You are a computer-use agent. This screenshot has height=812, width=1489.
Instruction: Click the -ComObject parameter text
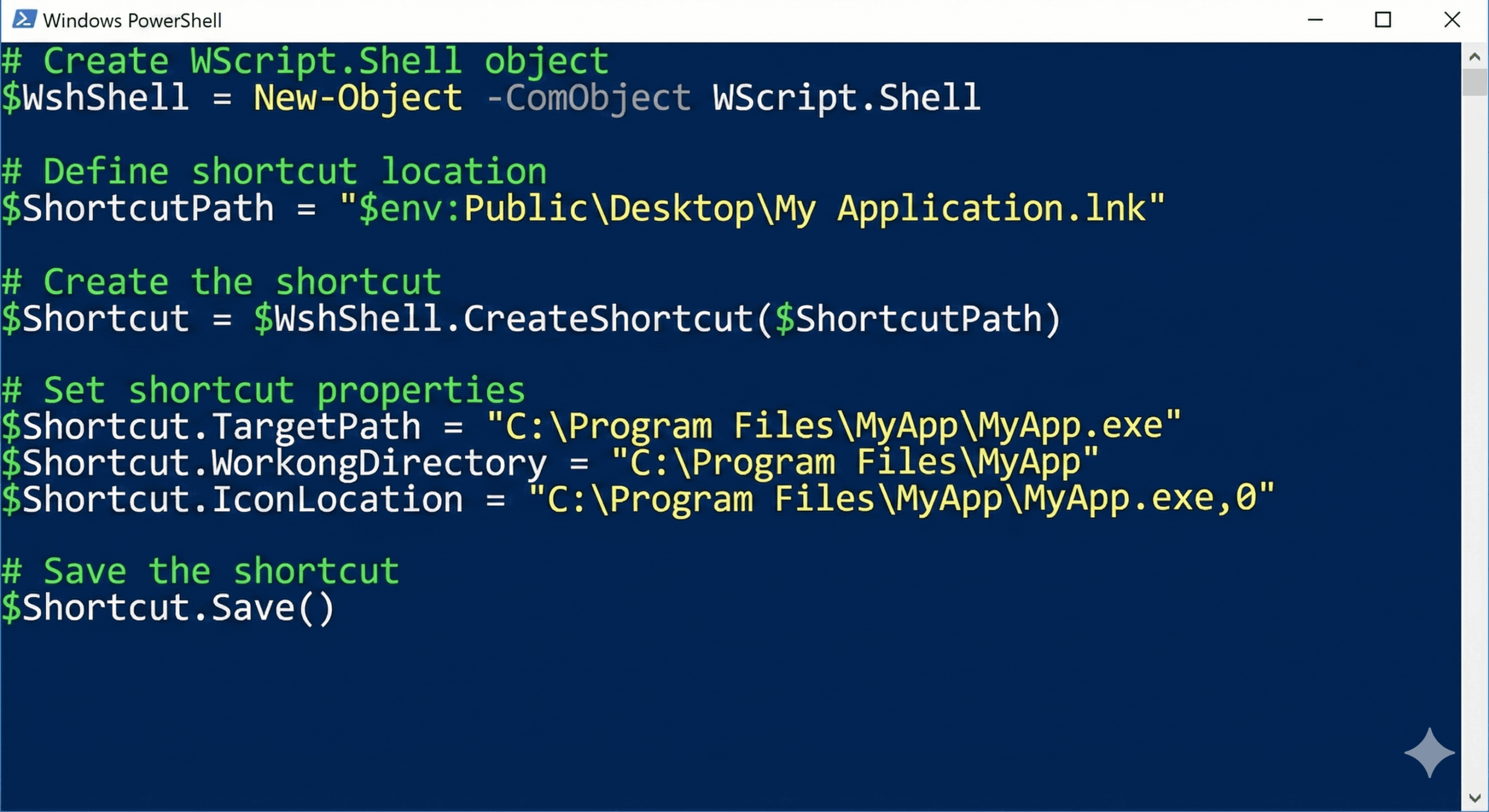589,97
